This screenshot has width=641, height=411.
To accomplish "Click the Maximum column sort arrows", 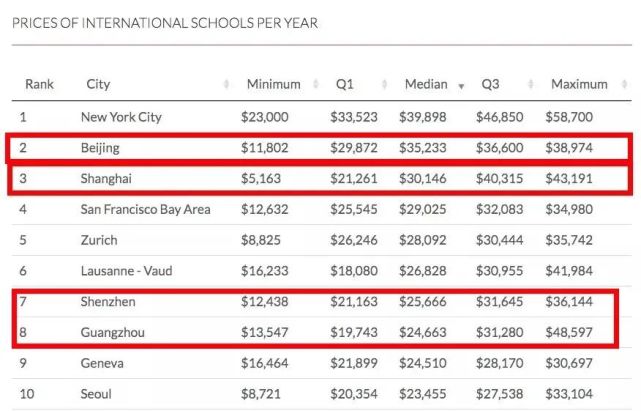I will click(x=624, y=84).
